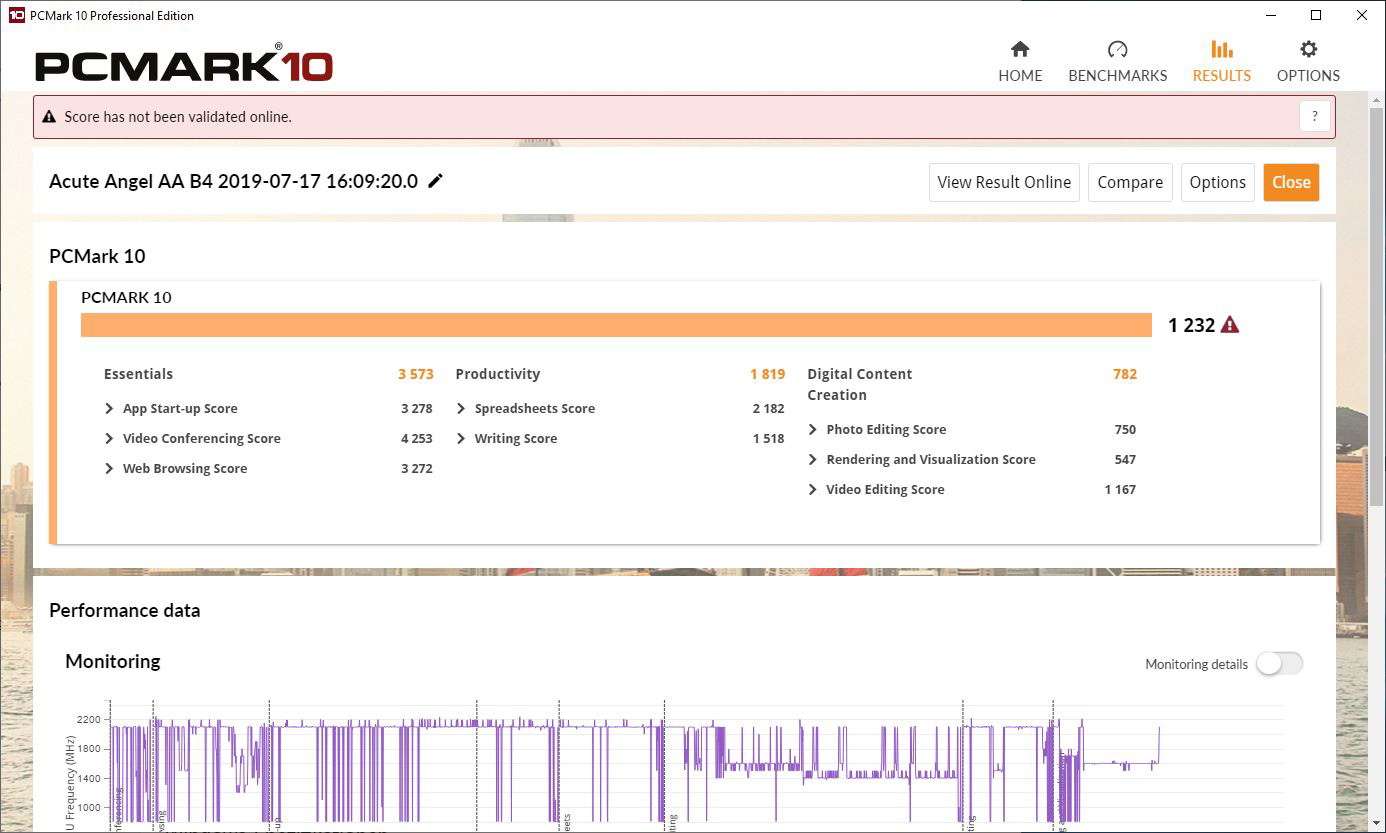
Task: Click View Result Online button
Action: [1004, 182]
